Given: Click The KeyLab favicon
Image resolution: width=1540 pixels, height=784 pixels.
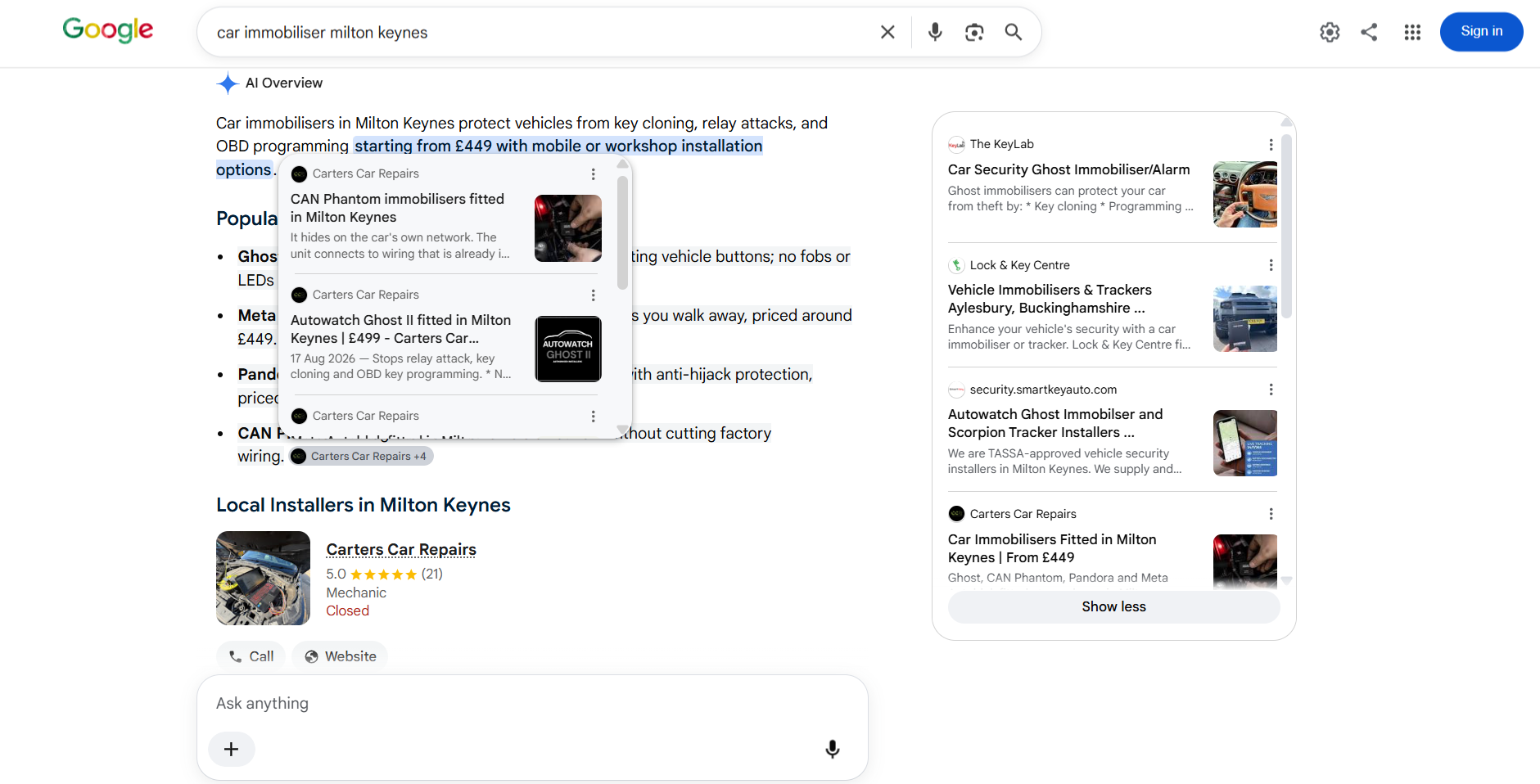Looking at the screenshot, I should coord(956,145).
